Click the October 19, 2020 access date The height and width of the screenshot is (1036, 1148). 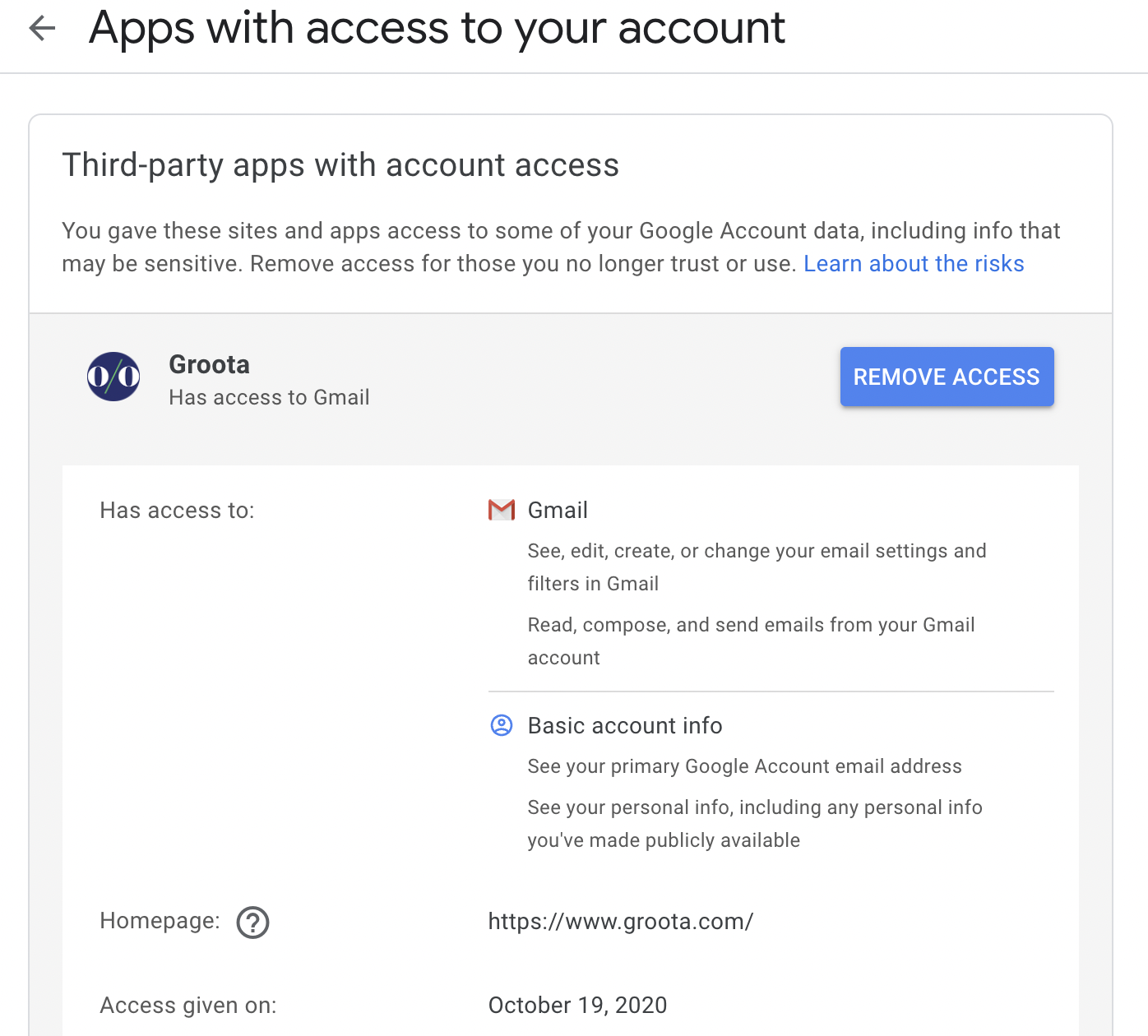click(x=577, y=1006)
